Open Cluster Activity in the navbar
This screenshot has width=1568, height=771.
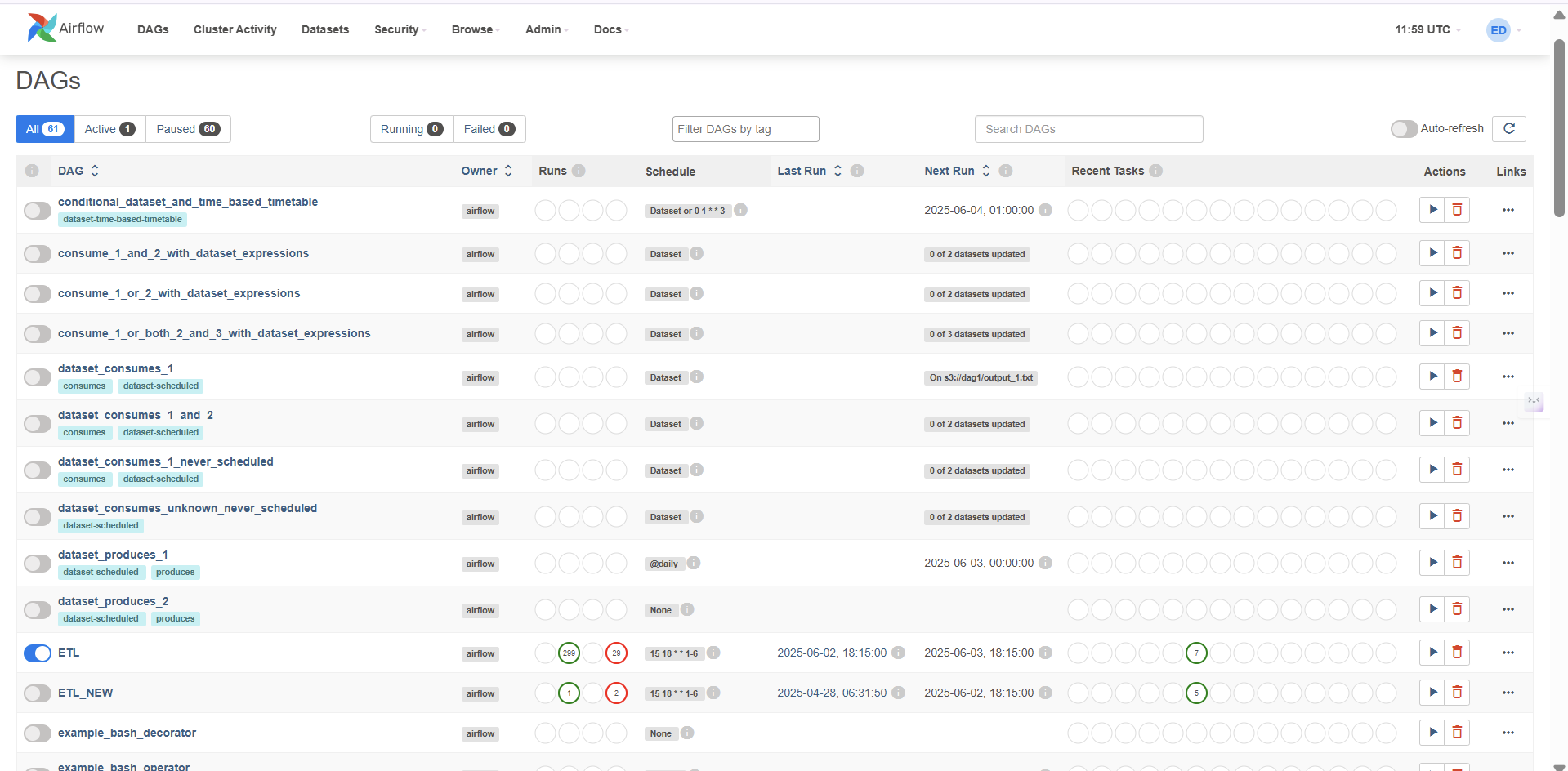tap(235, 29)
